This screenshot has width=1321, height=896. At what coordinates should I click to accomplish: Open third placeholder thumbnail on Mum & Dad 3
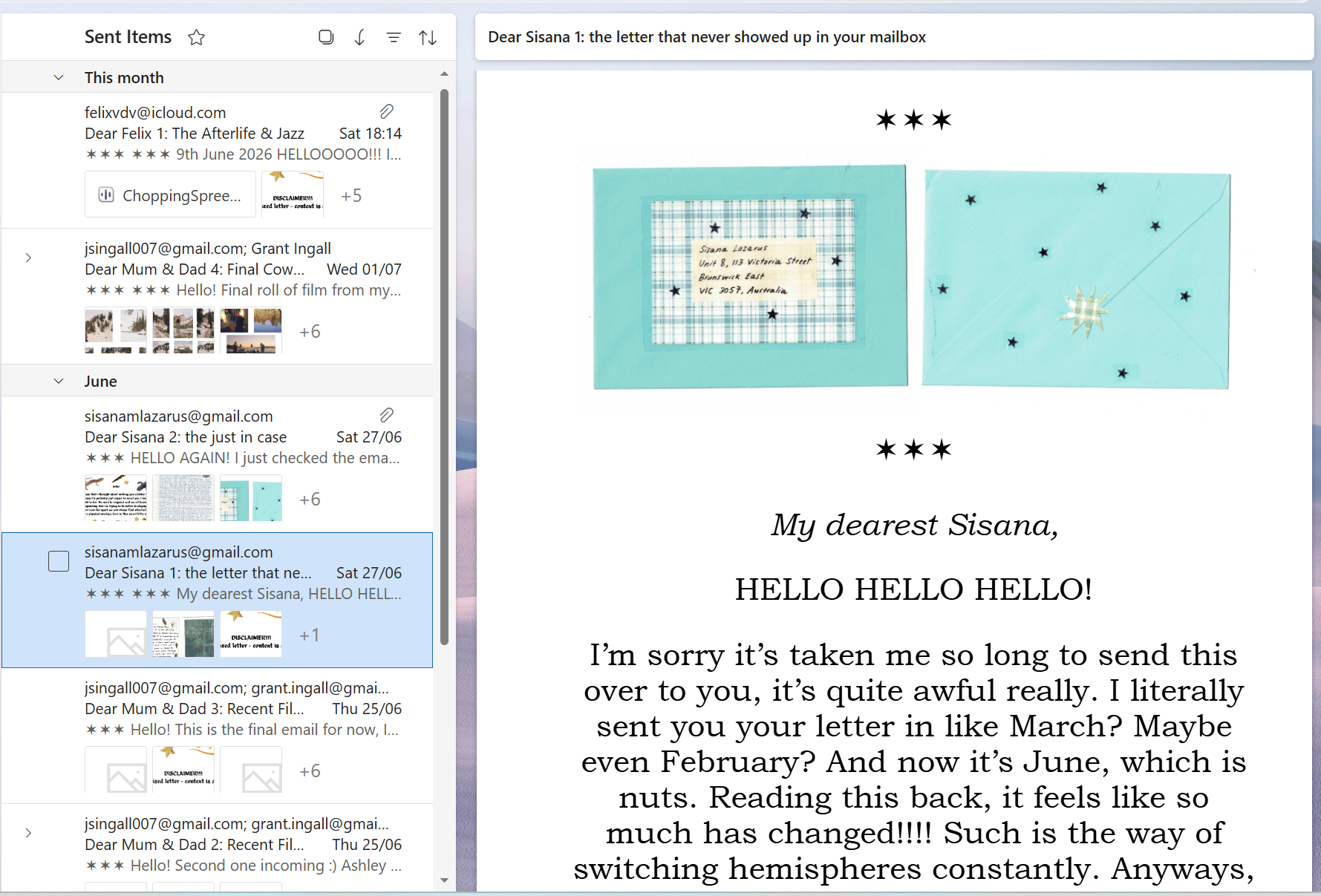coord(251,770)
